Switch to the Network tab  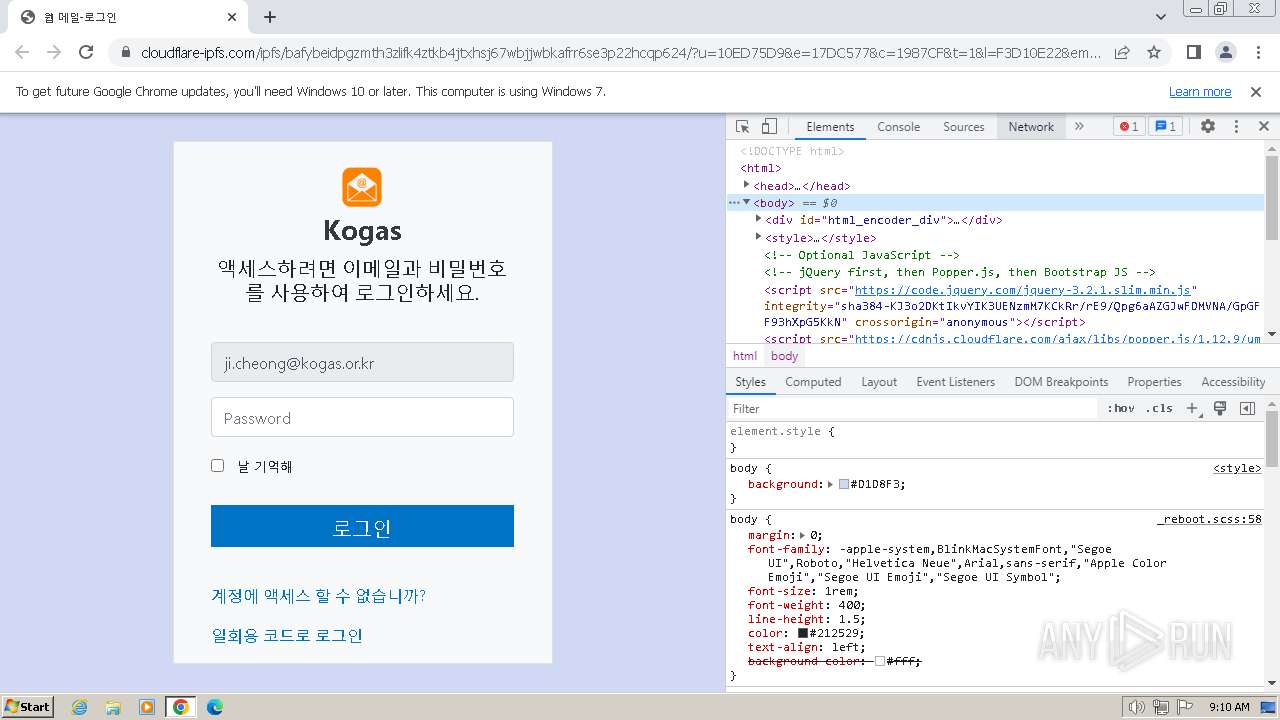[1031, 127]
